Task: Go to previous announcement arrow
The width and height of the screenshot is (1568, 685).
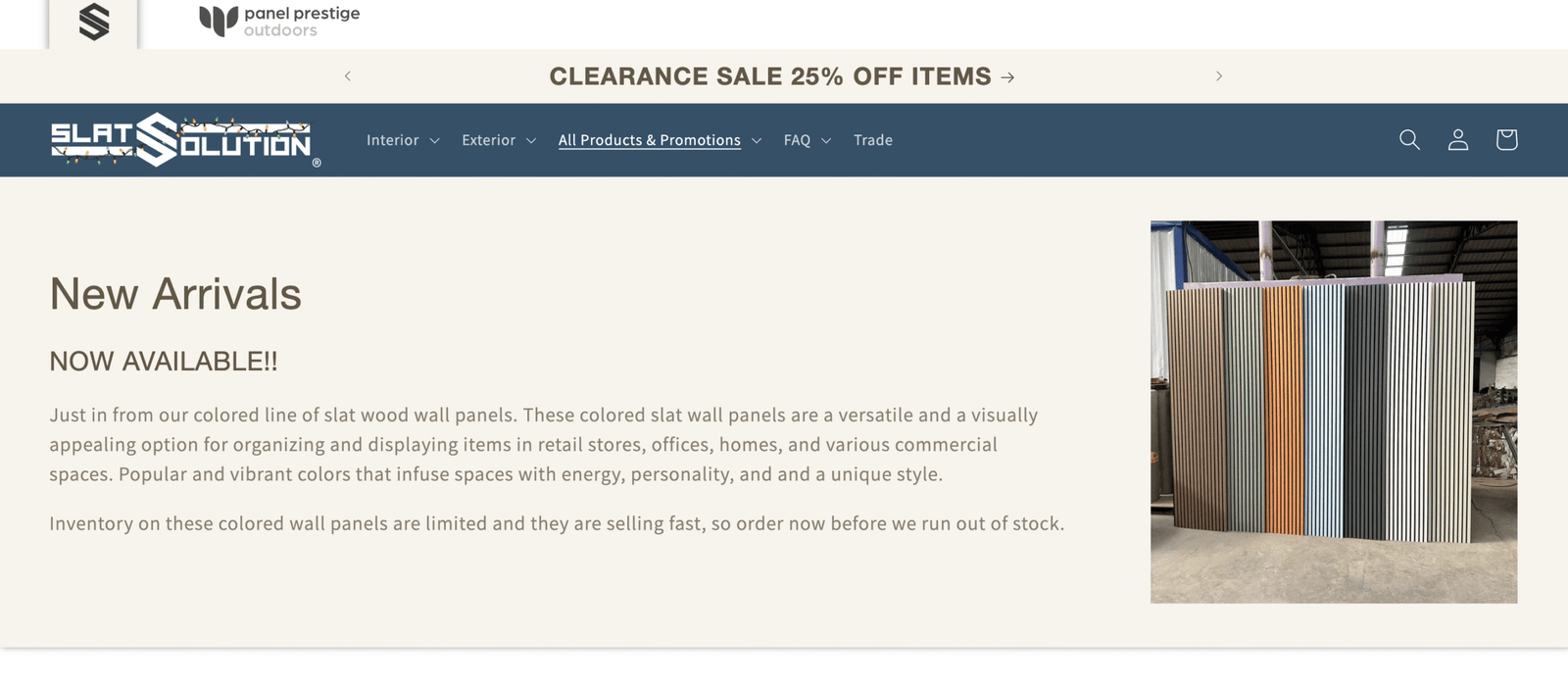Action: (x=348, y=76)
